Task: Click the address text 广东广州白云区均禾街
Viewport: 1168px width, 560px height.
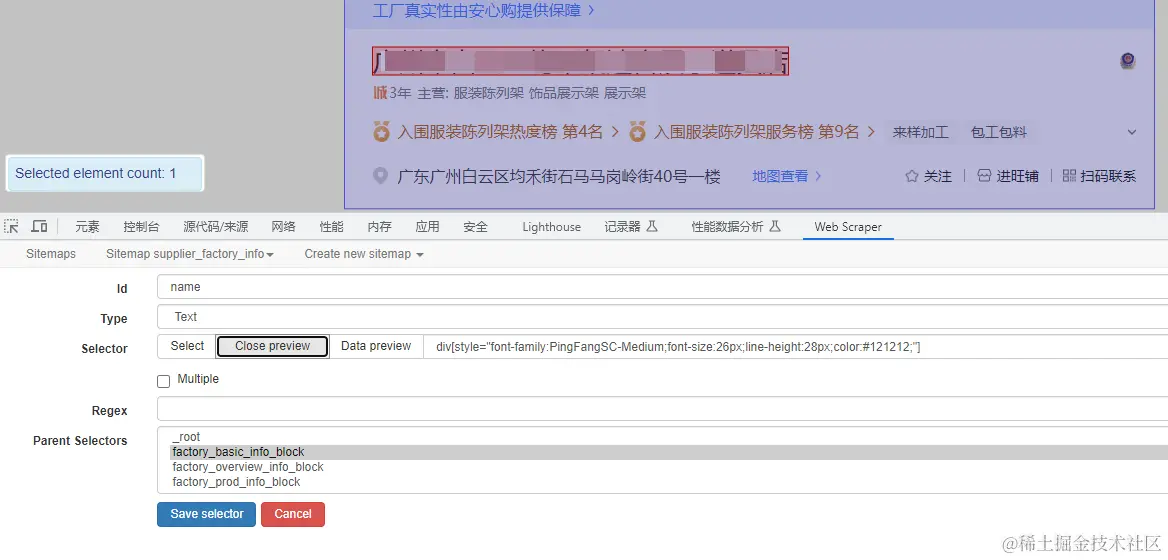Action: click(x=559, y=176)
